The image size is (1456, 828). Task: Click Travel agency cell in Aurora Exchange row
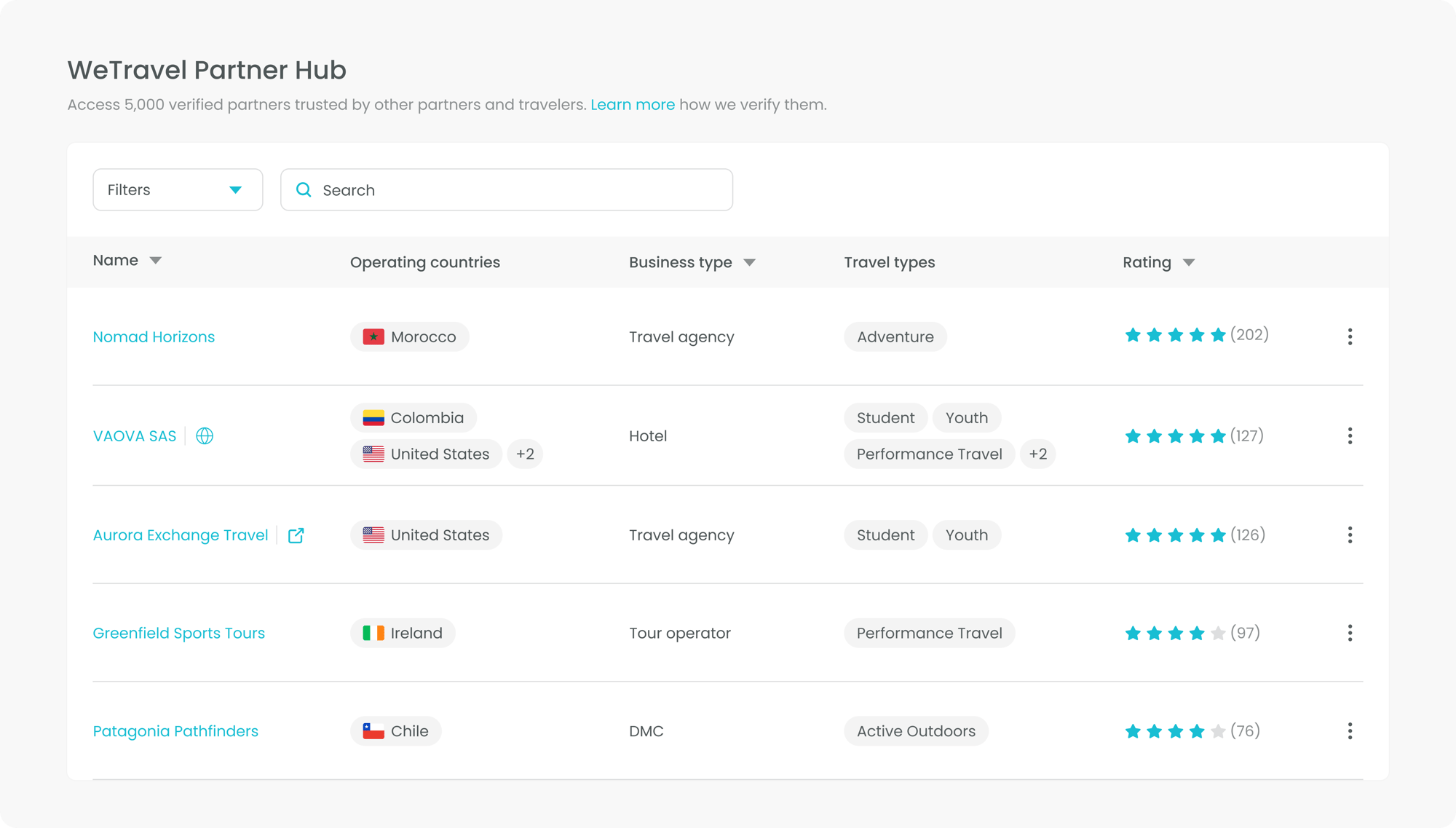point(681,535)
